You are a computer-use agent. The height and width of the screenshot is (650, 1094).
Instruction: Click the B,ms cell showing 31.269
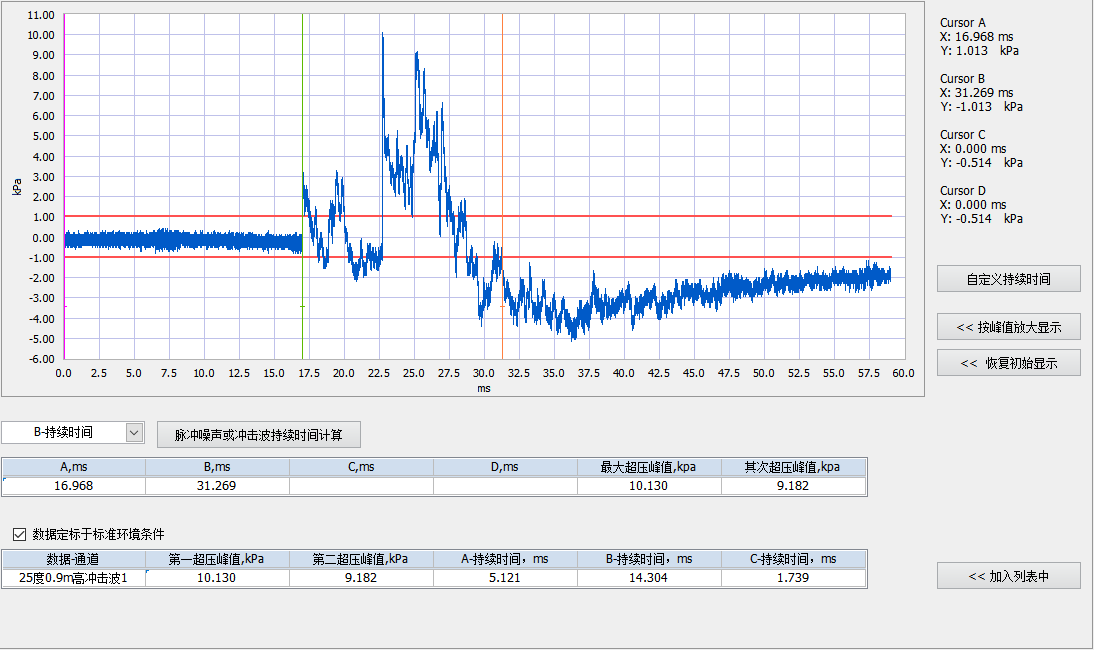click(217, 486)
